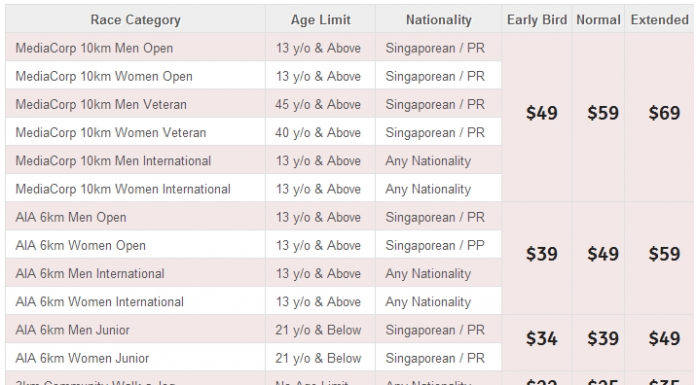Image resolution: width=696 pixels, height=385 pixels.
Task: Click AIA 6km Men Junior category
Action: [x=72, y=330]
